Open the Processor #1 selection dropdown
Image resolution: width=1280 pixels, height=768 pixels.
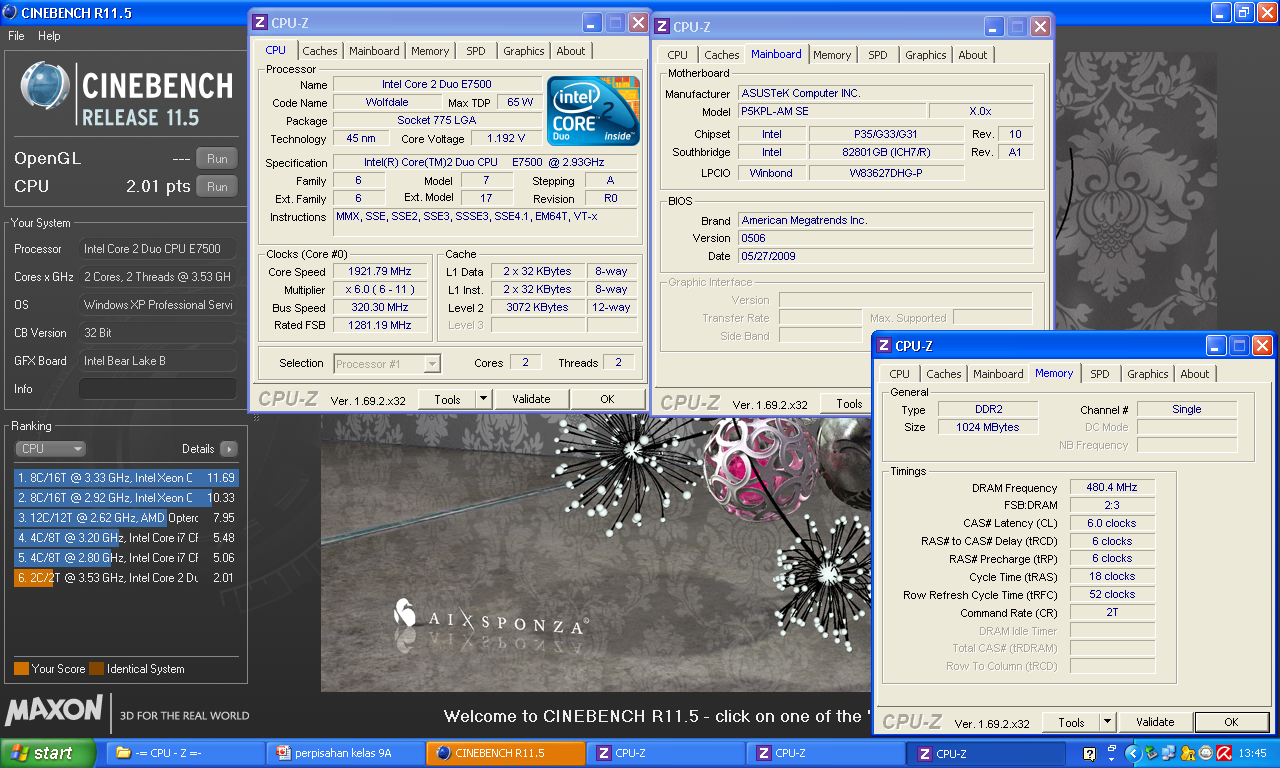(x=387, y=364)
